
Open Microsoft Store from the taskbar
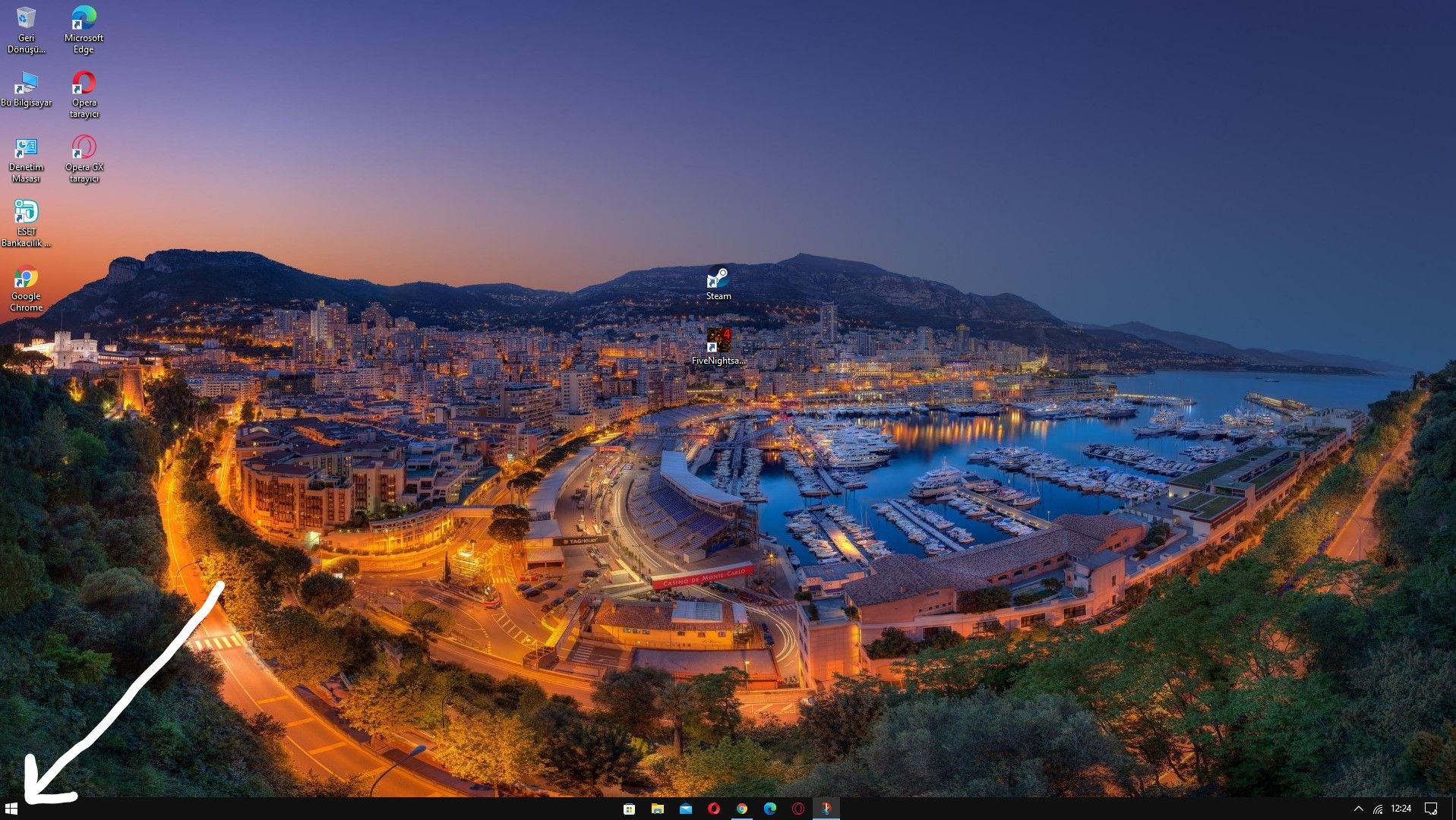click(x=629, y=809)
